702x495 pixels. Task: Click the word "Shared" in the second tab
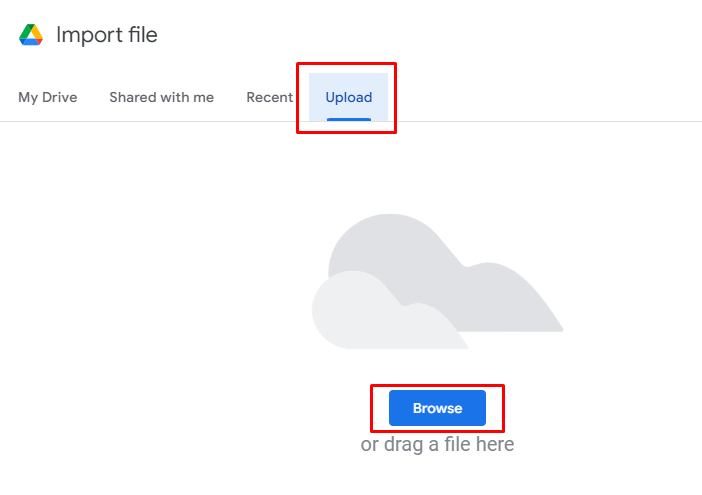(133, 97)
